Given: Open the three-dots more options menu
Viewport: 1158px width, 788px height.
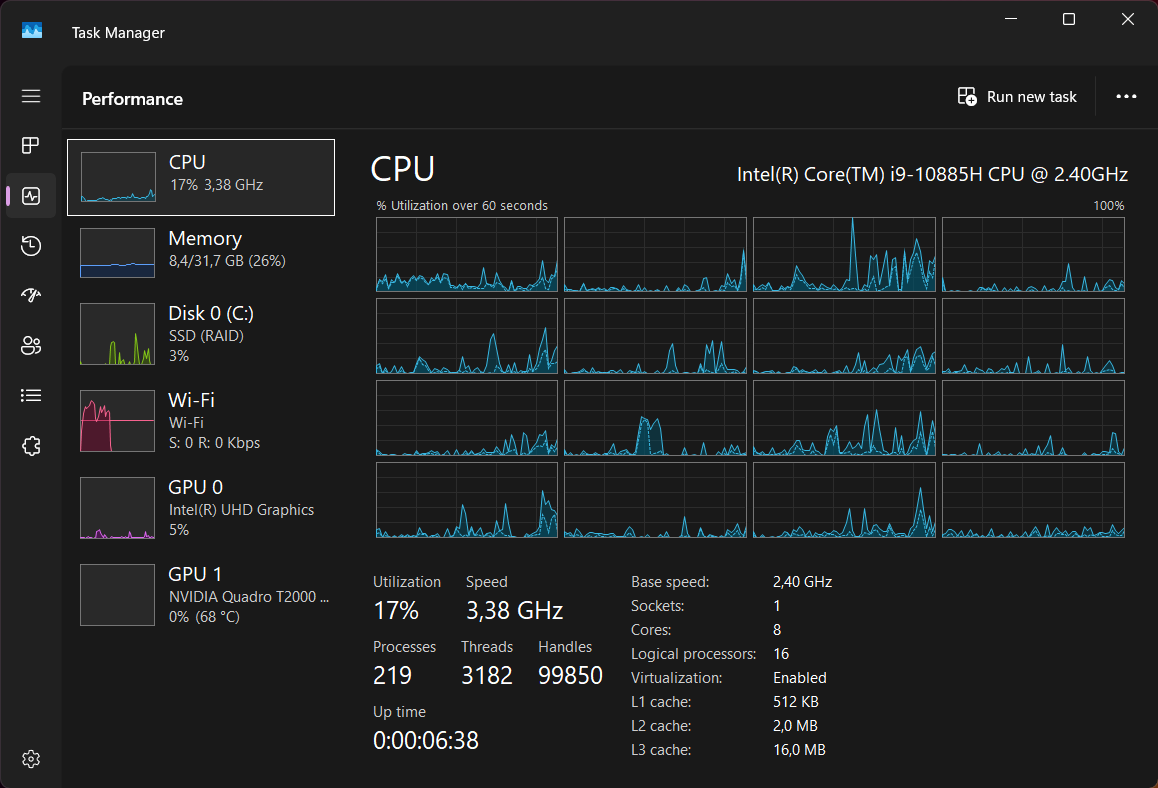Looking at the screenshot, I should [1126, 97].
